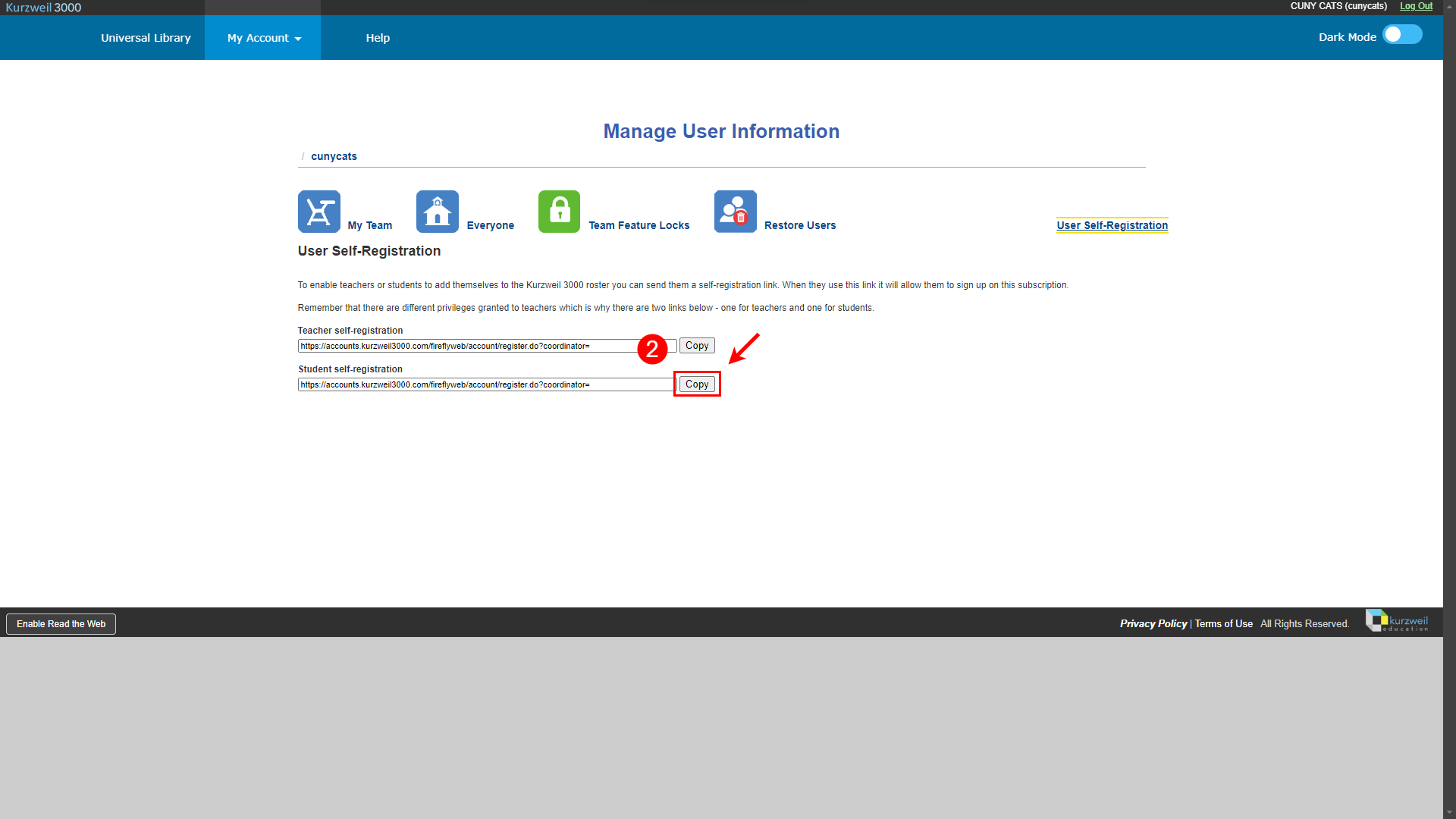Screen dimensions: 1456x819
Task: Copy the Teacher self-registration link
Action: (x=697, y=346)
